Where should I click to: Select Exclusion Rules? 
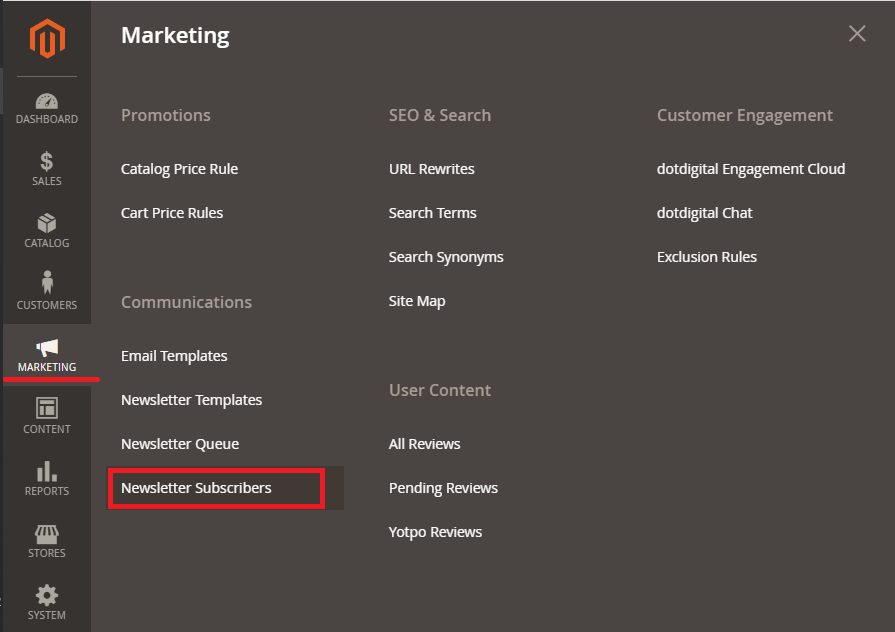(707, 257)
